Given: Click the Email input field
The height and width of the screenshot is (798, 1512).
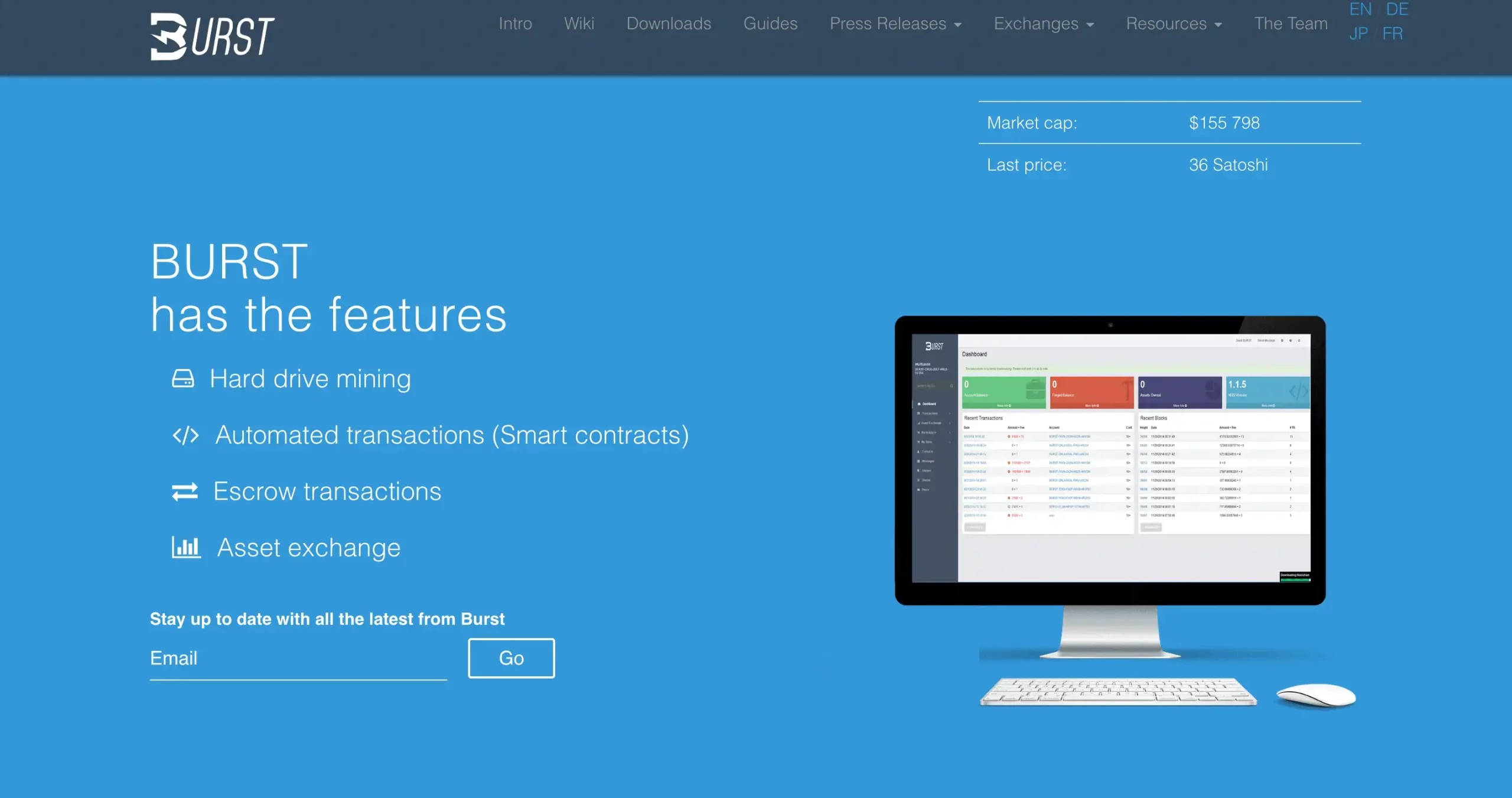Looking at the screenshot, I should coord(297,658).
